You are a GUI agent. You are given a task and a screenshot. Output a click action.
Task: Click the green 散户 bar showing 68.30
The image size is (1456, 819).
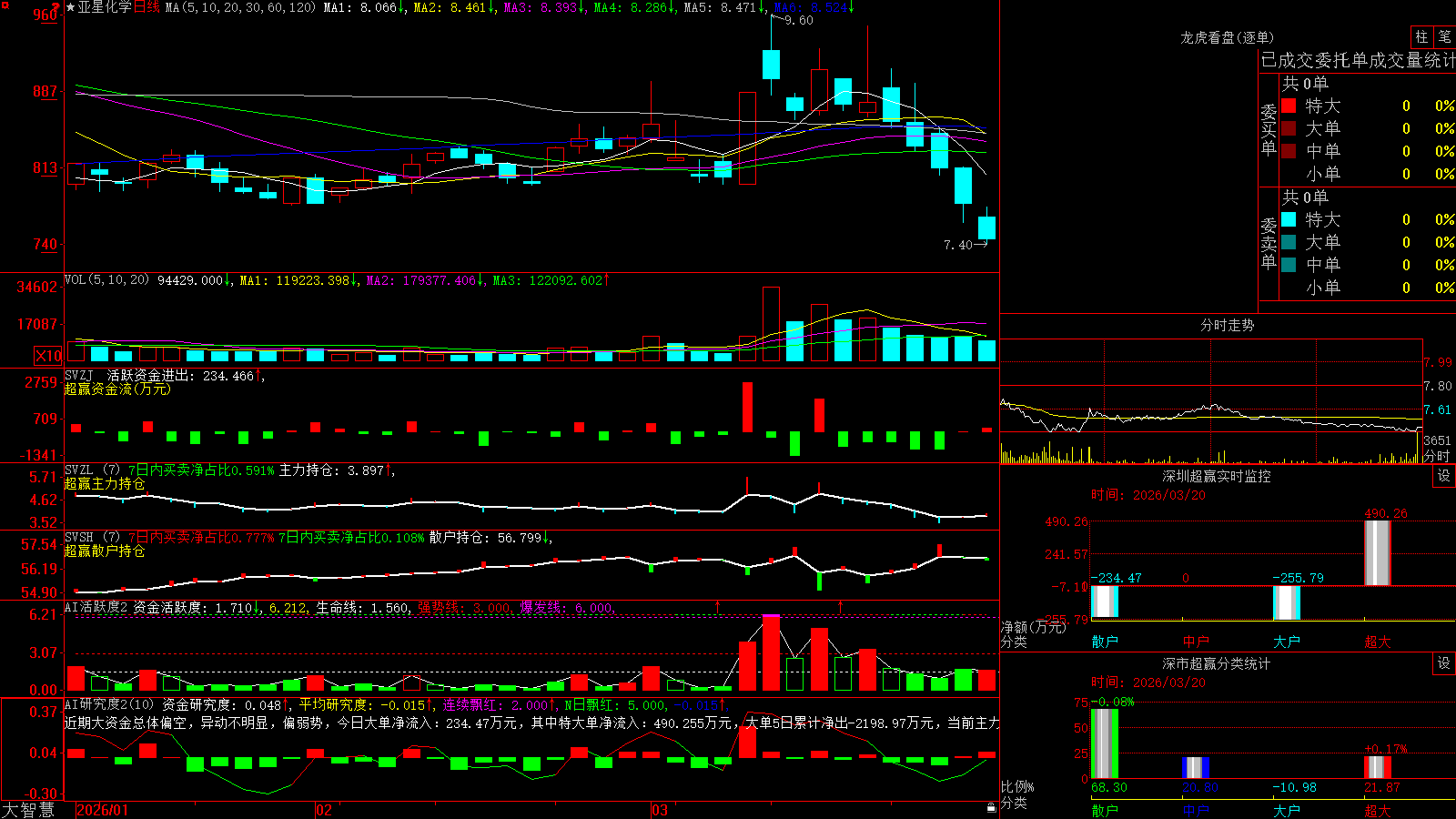(1105, 743)
